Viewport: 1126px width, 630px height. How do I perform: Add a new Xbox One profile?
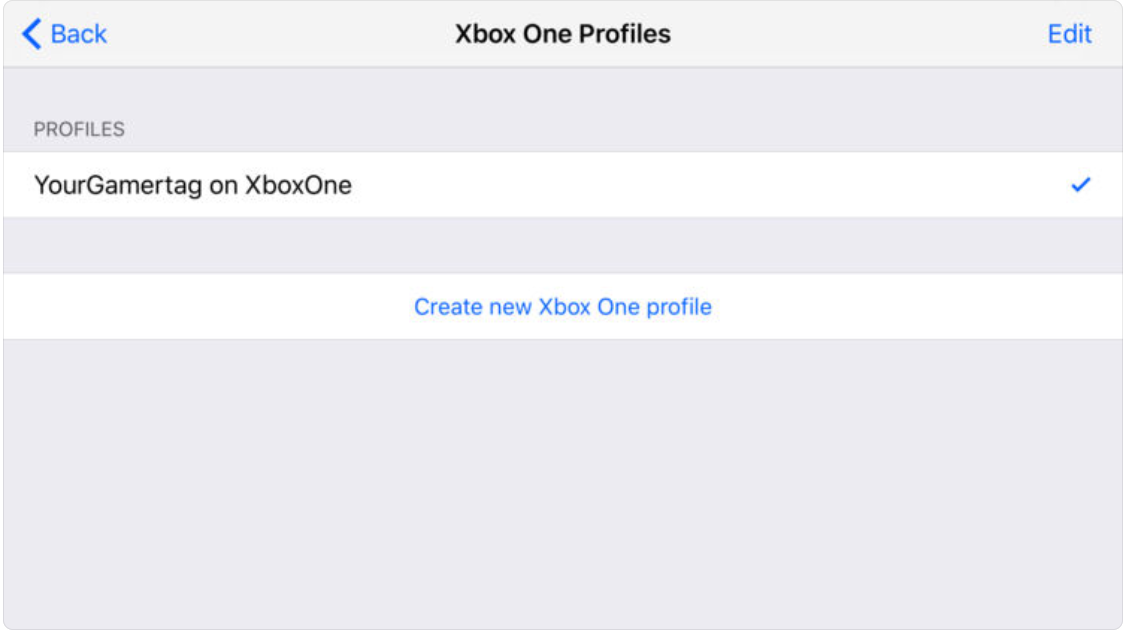(x=563, y=306)
